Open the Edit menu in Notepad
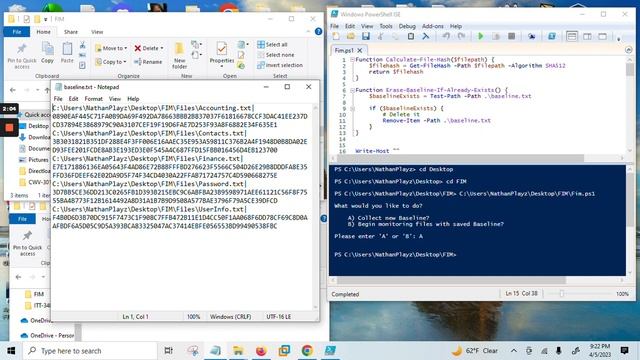The height and width of the screenshot is (360, 640). [x=73, y=99]
